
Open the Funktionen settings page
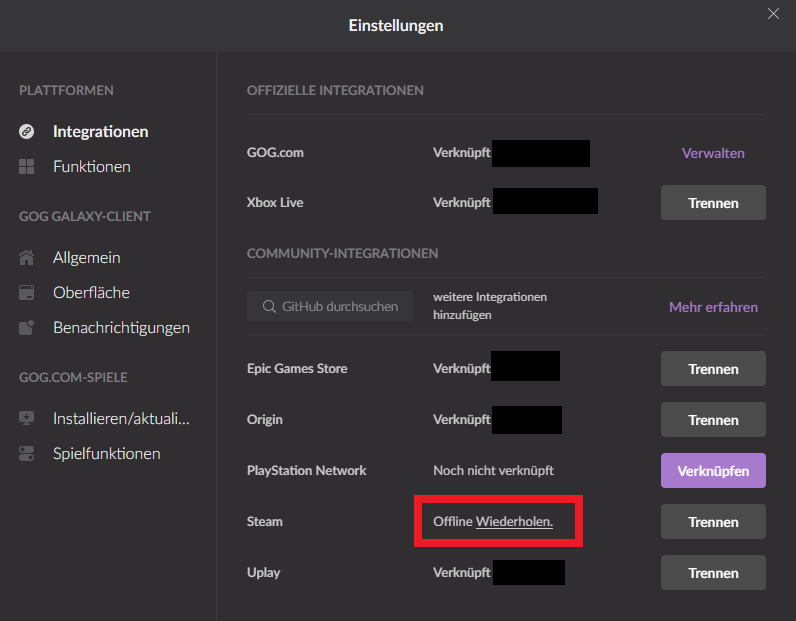(x=92, y=167)
